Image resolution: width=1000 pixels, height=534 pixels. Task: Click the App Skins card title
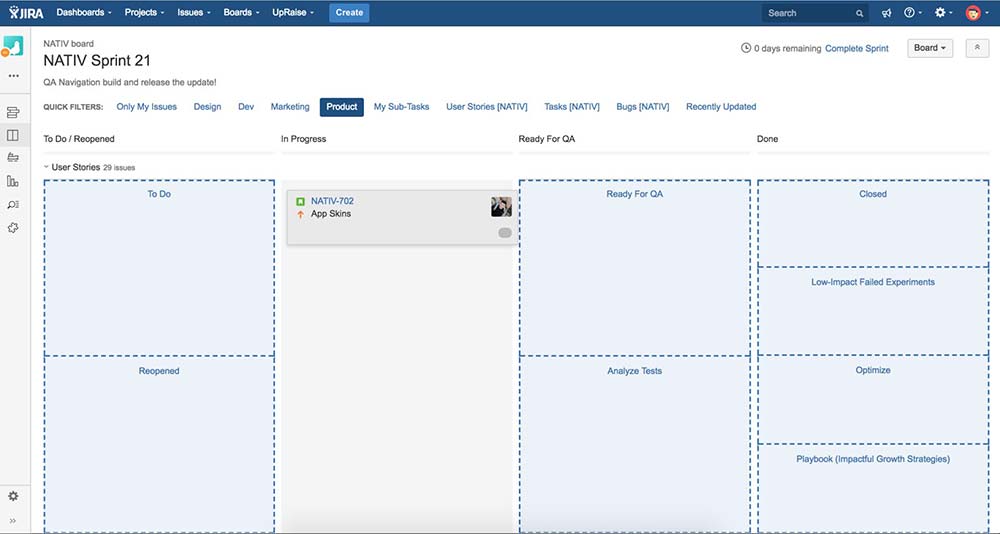(331, 214)
